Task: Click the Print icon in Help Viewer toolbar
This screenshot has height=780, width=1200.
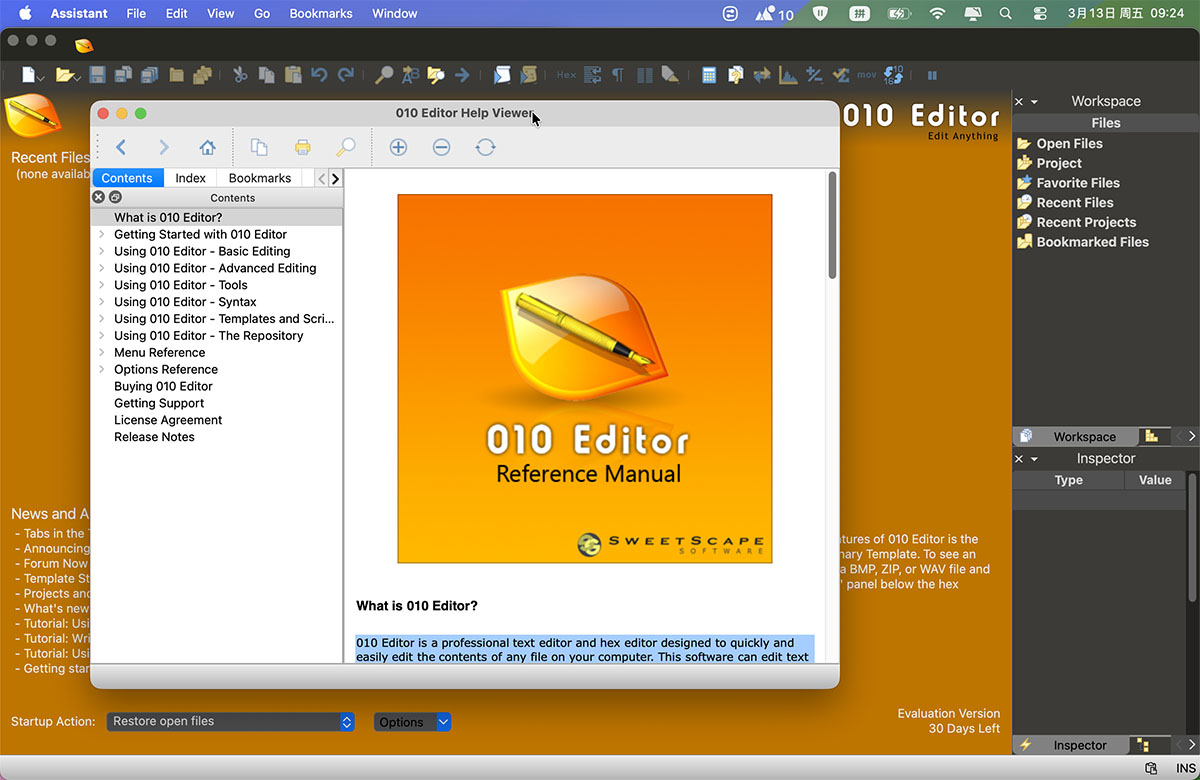Action: (302, 148)
